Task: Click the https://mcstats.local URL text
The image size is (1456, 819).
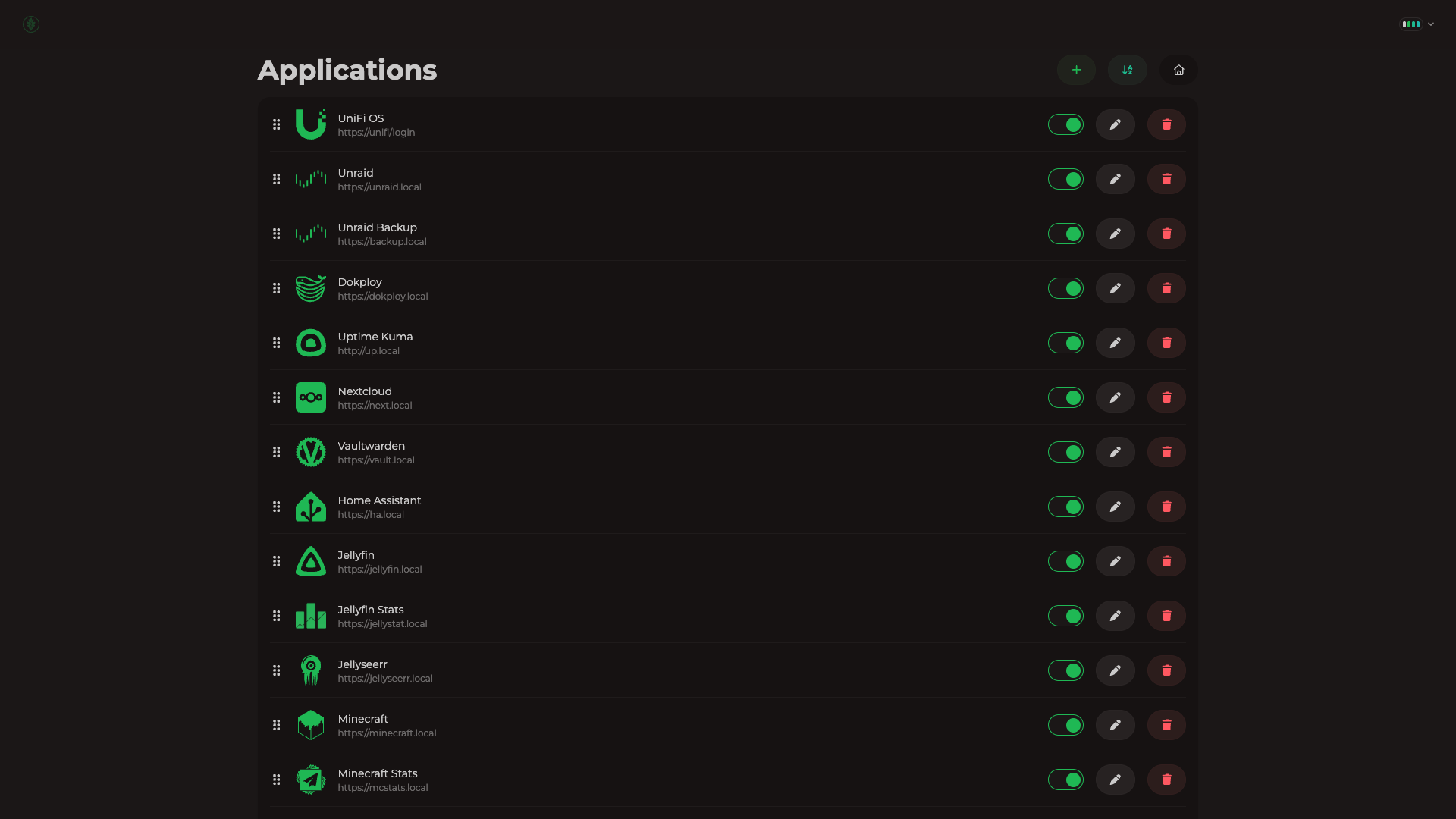Action: click(x=383, y=788)
